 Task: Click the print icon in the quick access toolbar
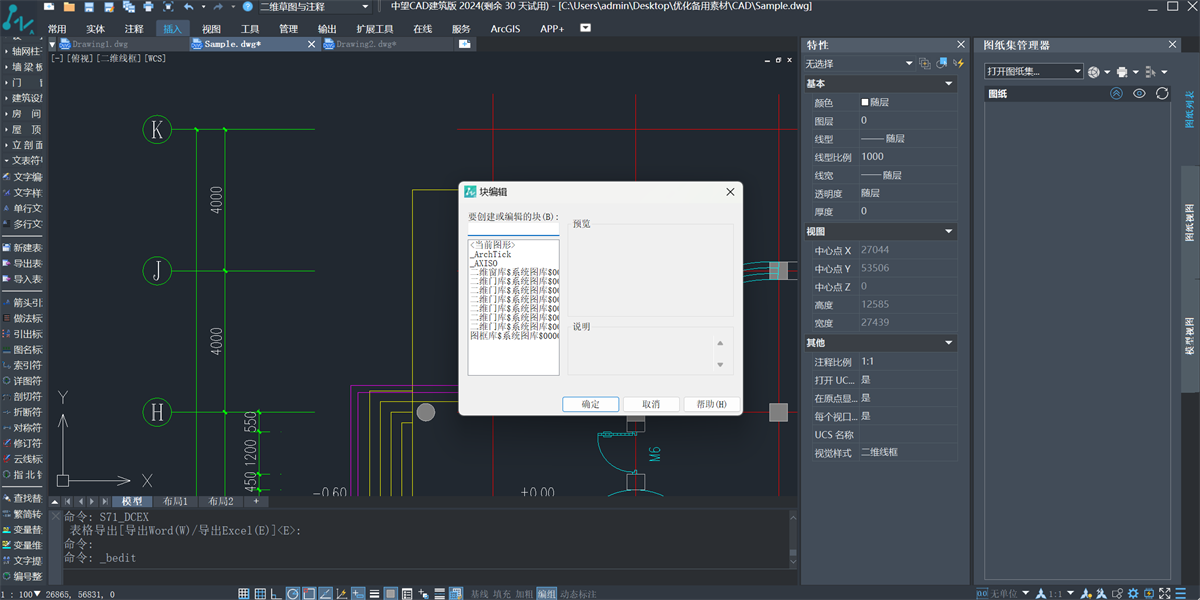(148, 6)
